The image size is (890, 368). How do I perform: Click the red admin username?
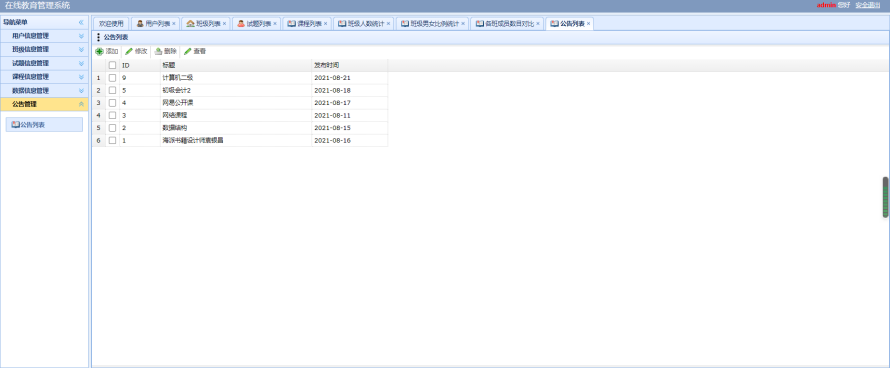click(x=826, y=5)
